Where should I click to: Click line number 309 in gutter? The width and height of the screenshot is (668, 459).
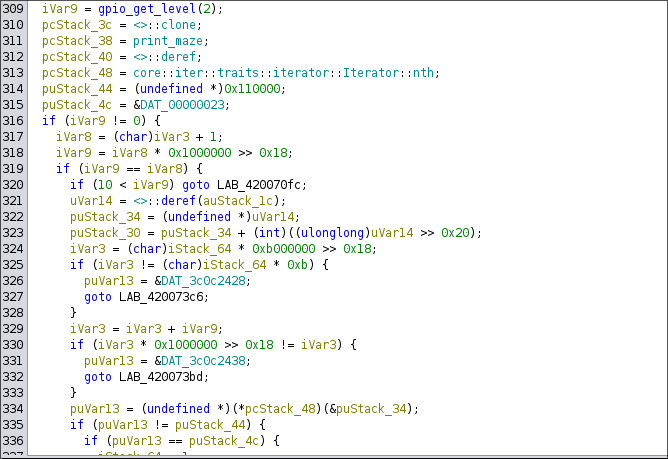tap(17, 9)
